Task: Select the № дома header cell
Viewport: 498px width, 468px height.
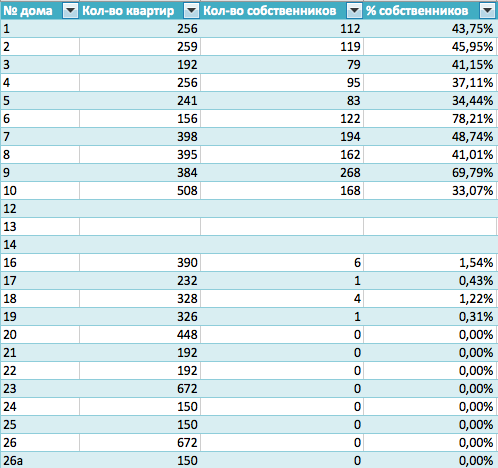Action: point(40,11)
